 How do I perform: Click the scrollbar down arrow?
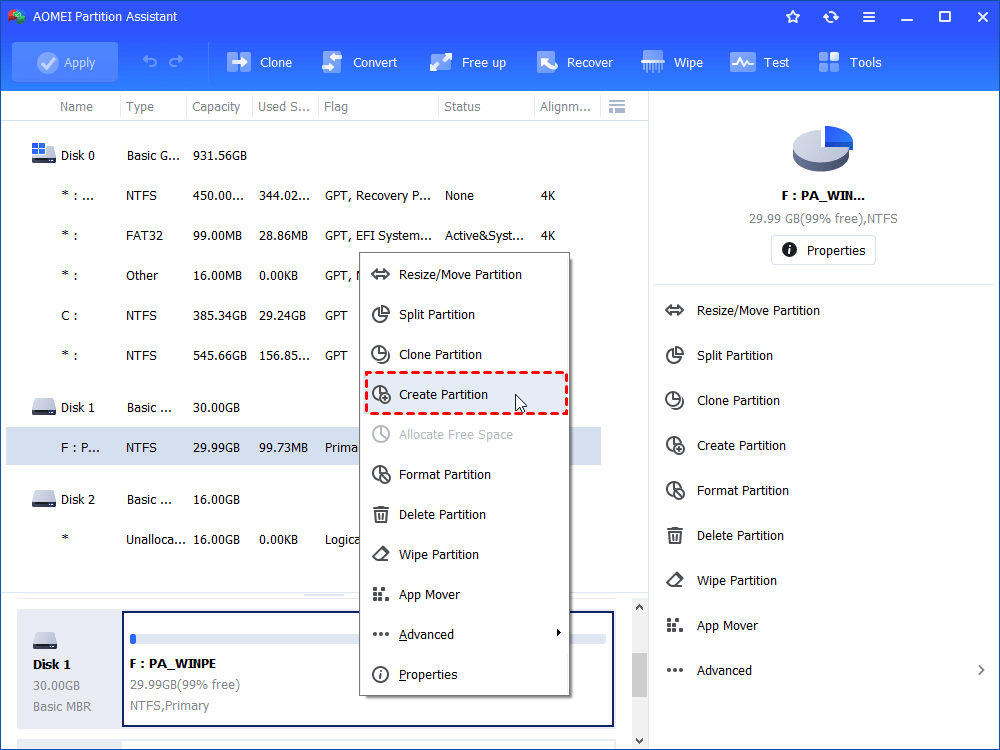(x=639, y=740)
